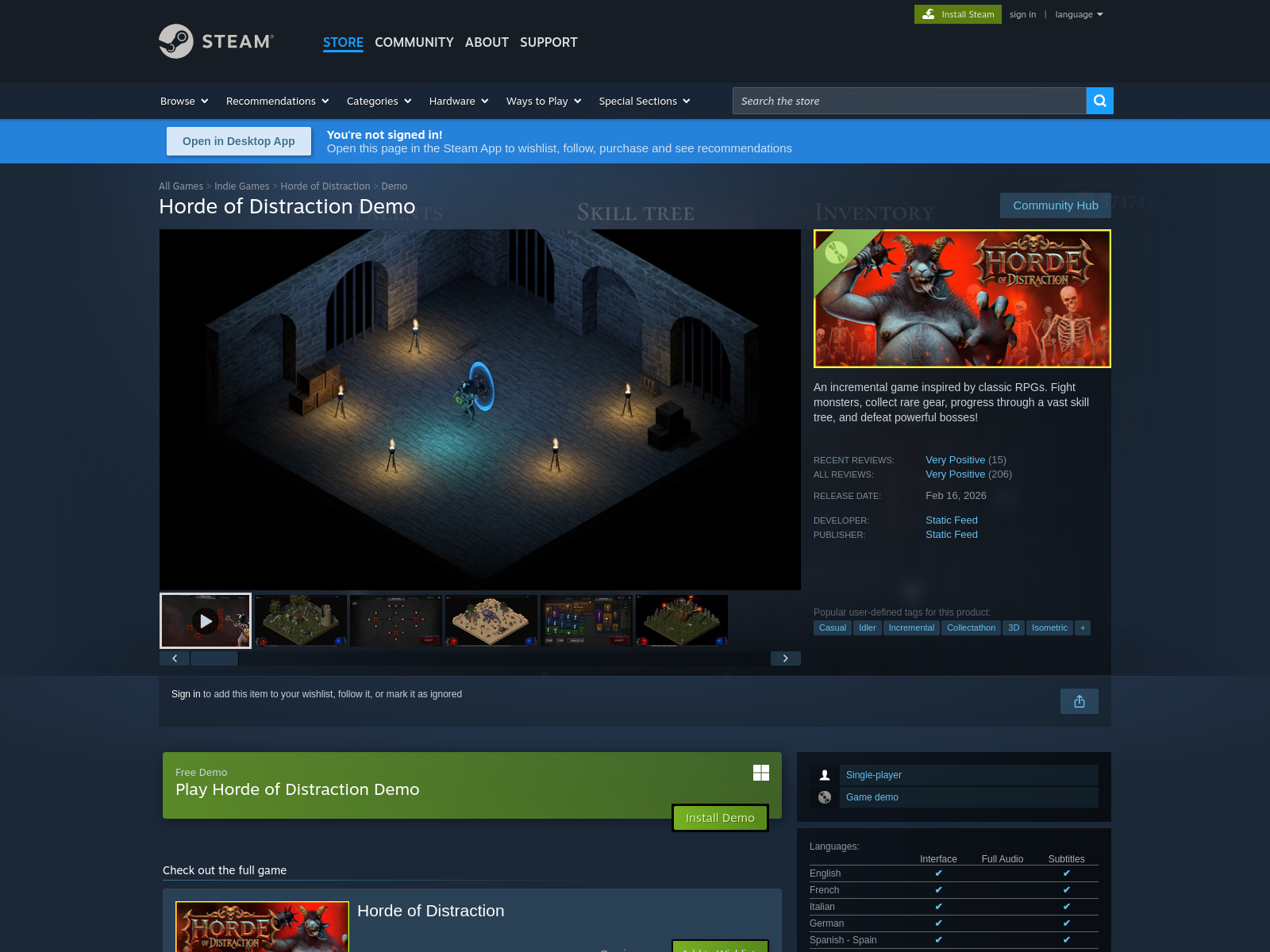Expand the Categories menu
The image size is (1270, 952).
pos(379,101)
